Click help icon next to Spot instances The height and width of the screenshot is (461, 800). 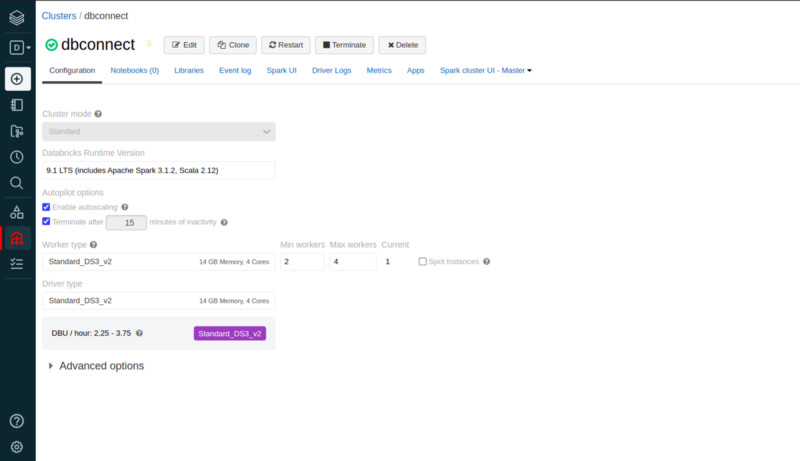click(x=487, y=262)
